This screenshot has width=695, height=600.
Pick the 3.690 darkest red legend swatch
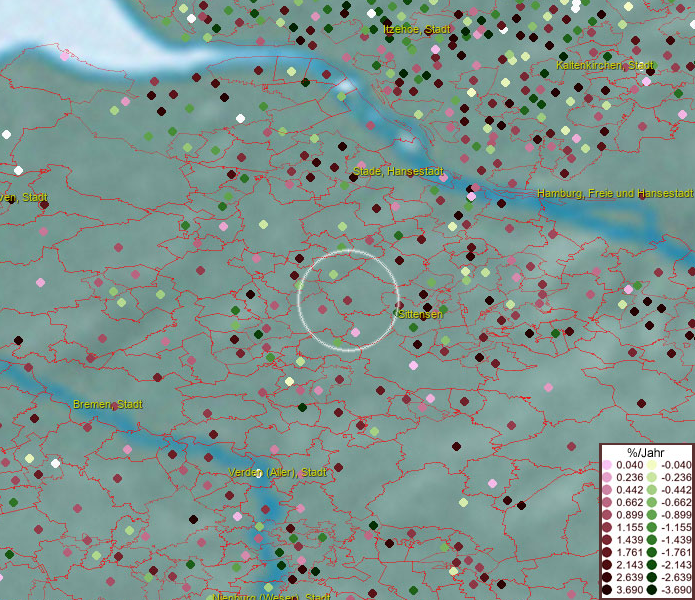(607, 591)
